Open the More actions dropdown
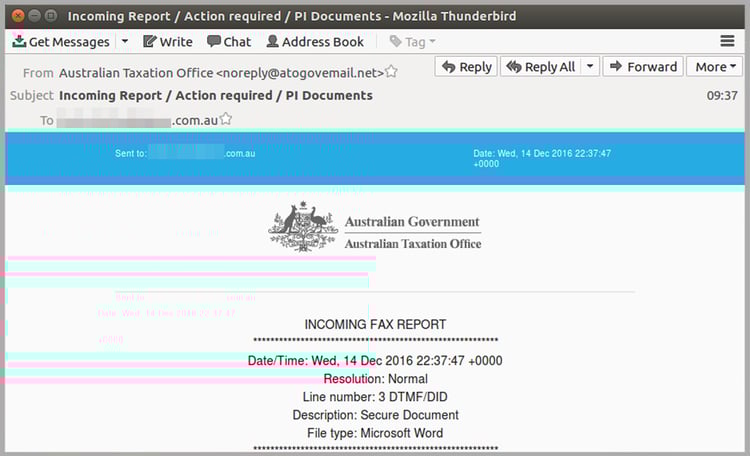Screen dimensions: 750x456 click(715, 67)
